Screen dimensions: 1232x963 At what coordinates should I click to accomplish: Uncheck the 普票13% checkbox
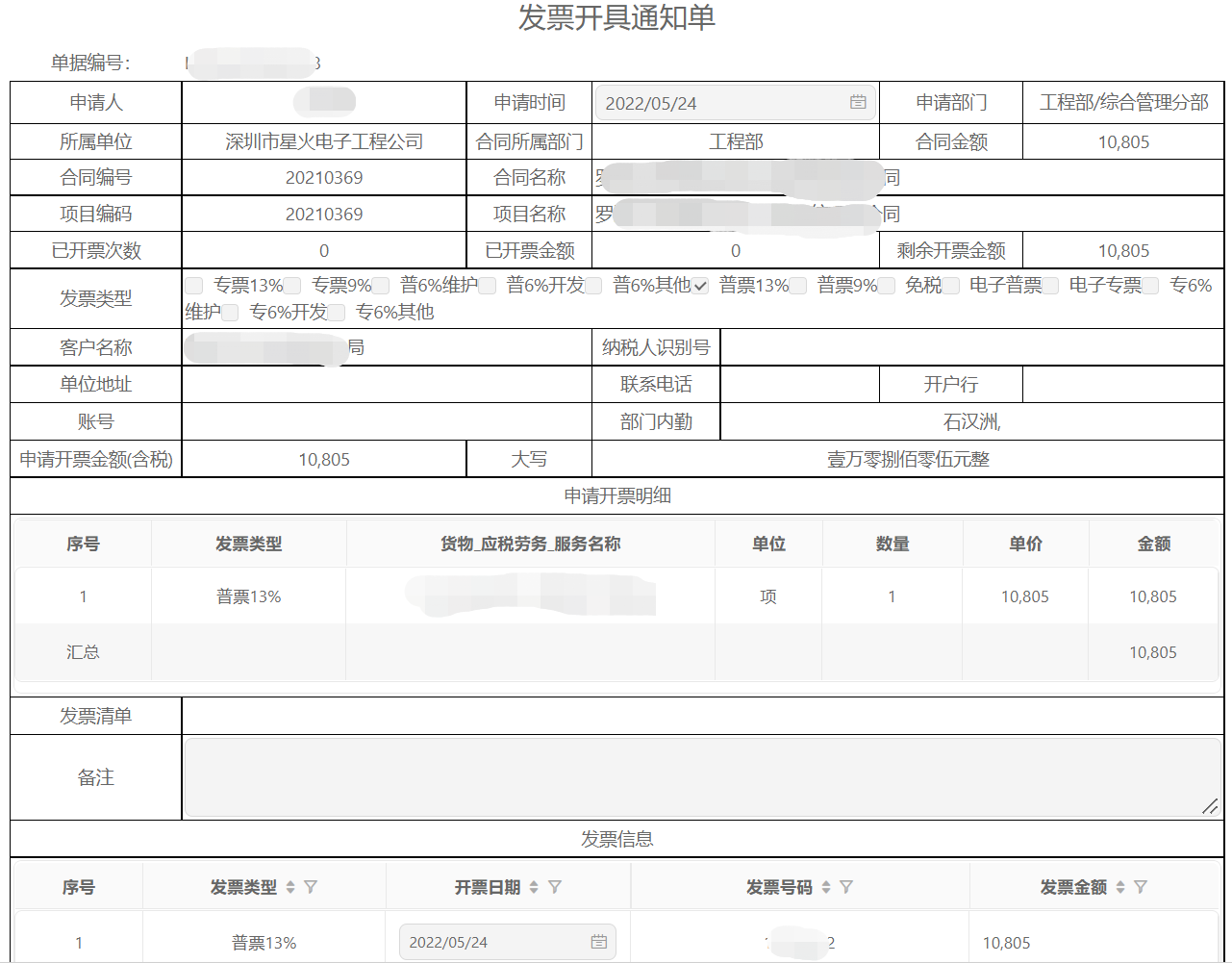(x=700, y=286)
